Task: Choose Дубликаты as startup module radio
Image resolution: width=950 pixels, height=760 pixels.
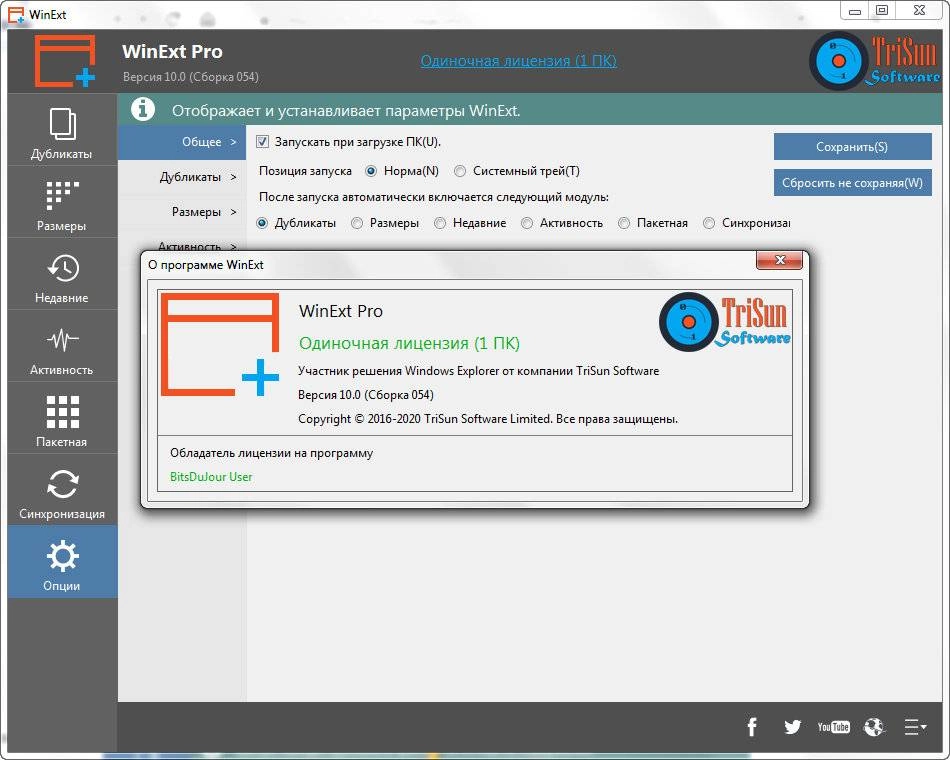Action: tap(262, 223)
